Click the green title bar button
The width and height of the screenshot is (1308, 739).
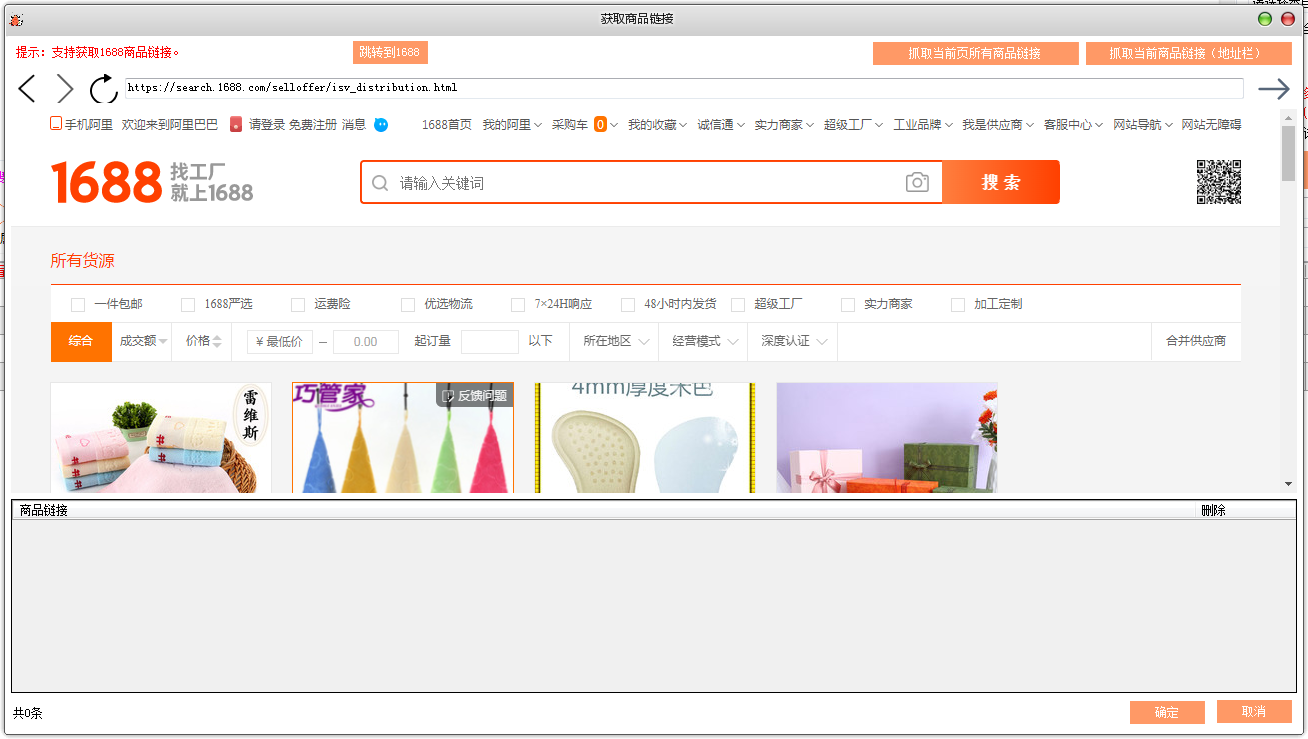[1265, 19]
